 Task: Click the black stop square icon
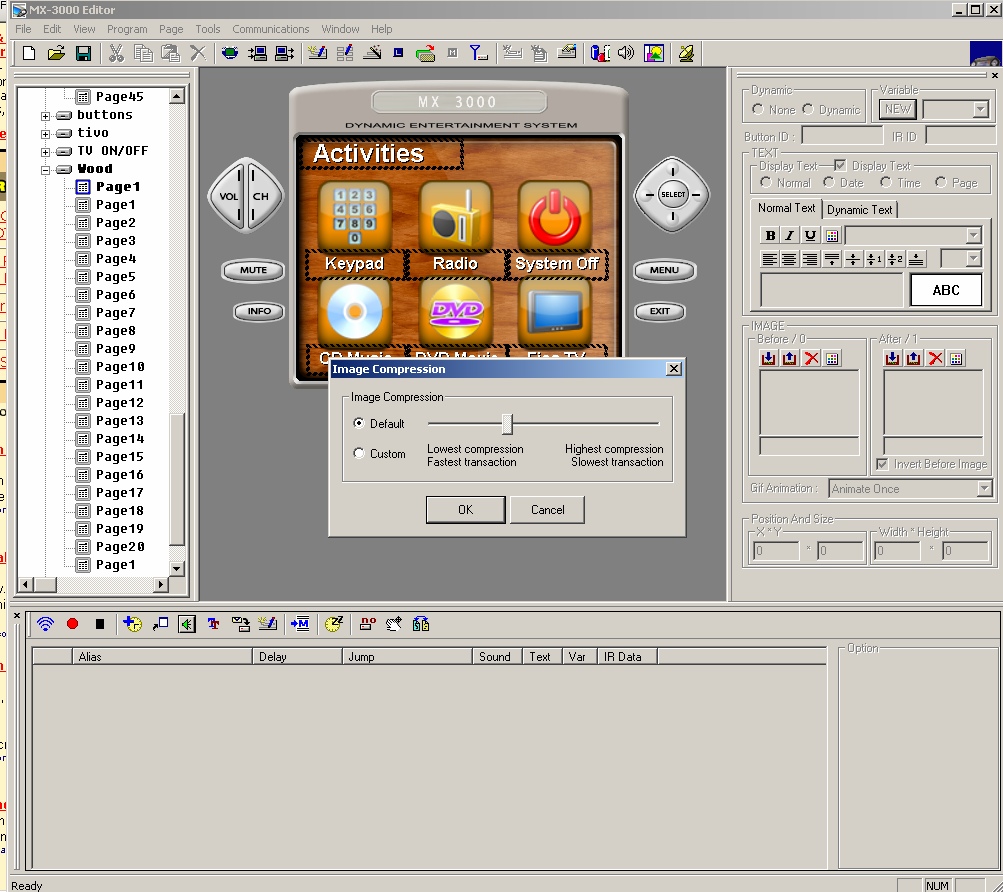(100, 624)
